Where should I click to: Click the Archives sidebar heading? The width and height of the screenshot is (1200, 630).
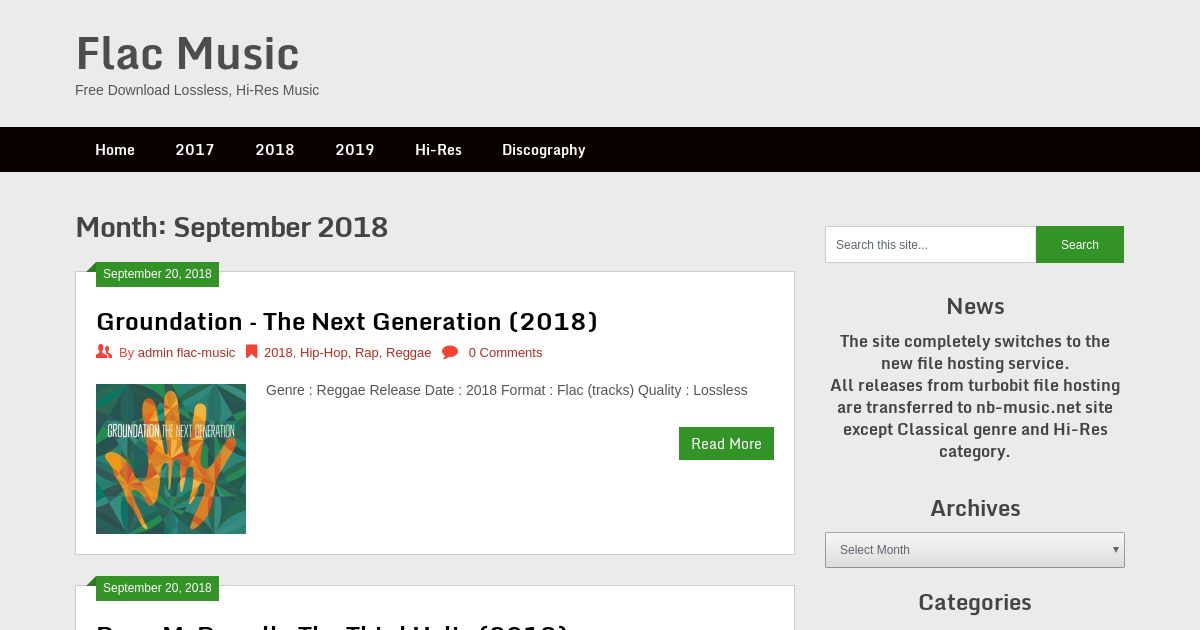coord(975,508)
